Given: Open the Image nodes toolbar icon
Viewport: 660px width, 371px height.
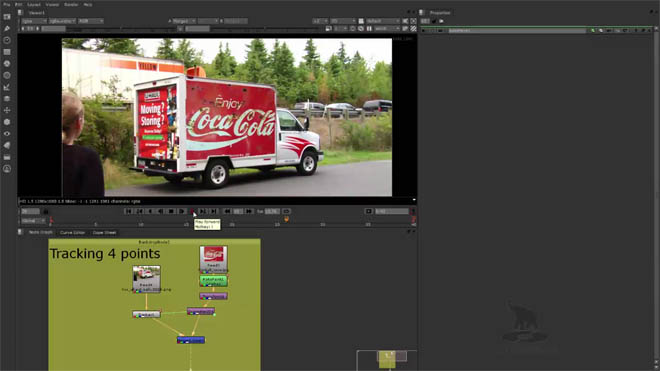Looking at the screenshot, I should [x=7, y=17].
